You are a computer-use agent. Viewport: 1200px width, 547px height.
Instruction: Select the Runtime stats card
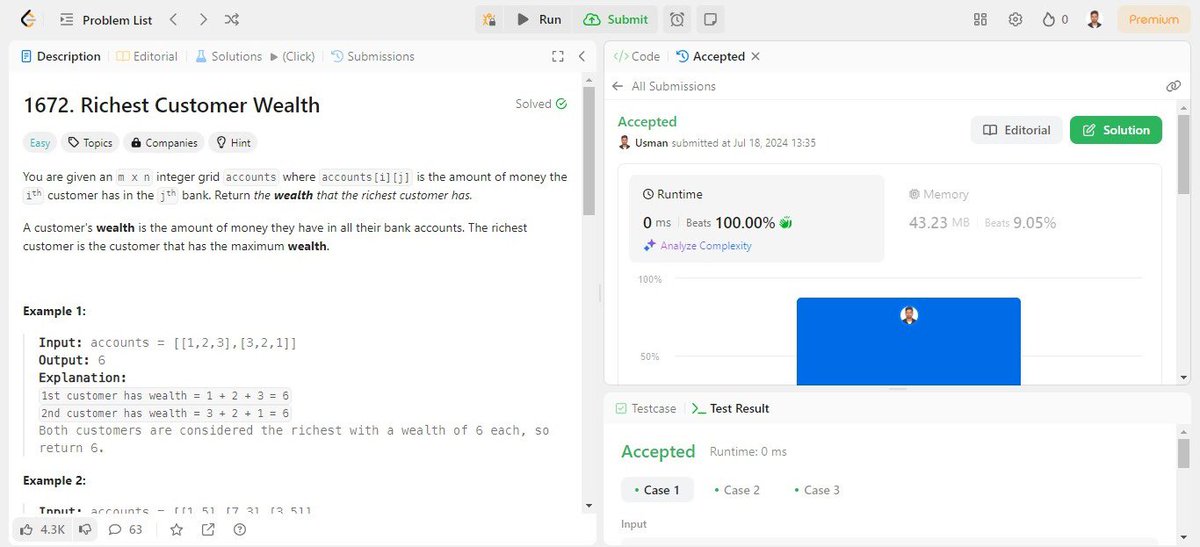[x=757, y=218]
